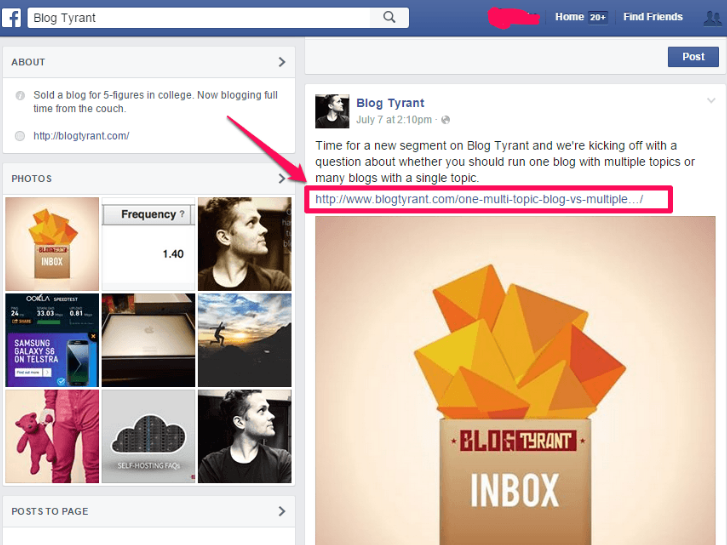Open the sunset jumping silhouette thumbnail
Viewport: 727px width, 545px height.
245,340
